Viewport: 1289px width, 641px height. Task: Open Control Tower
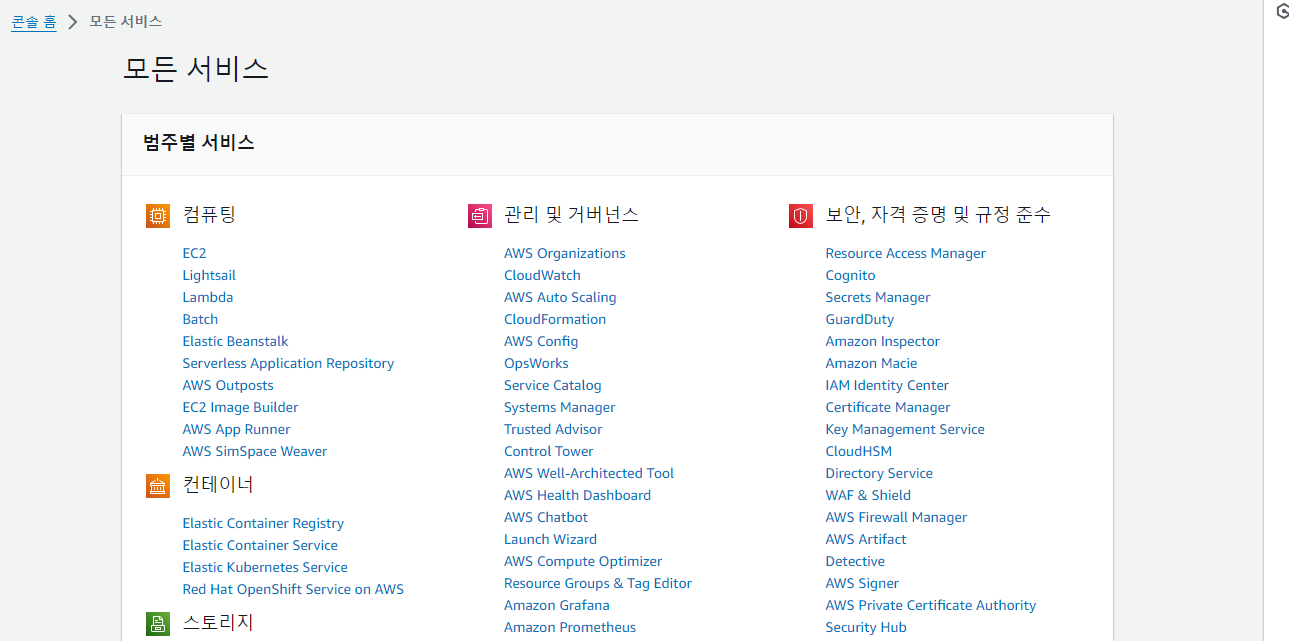[549, 451]
